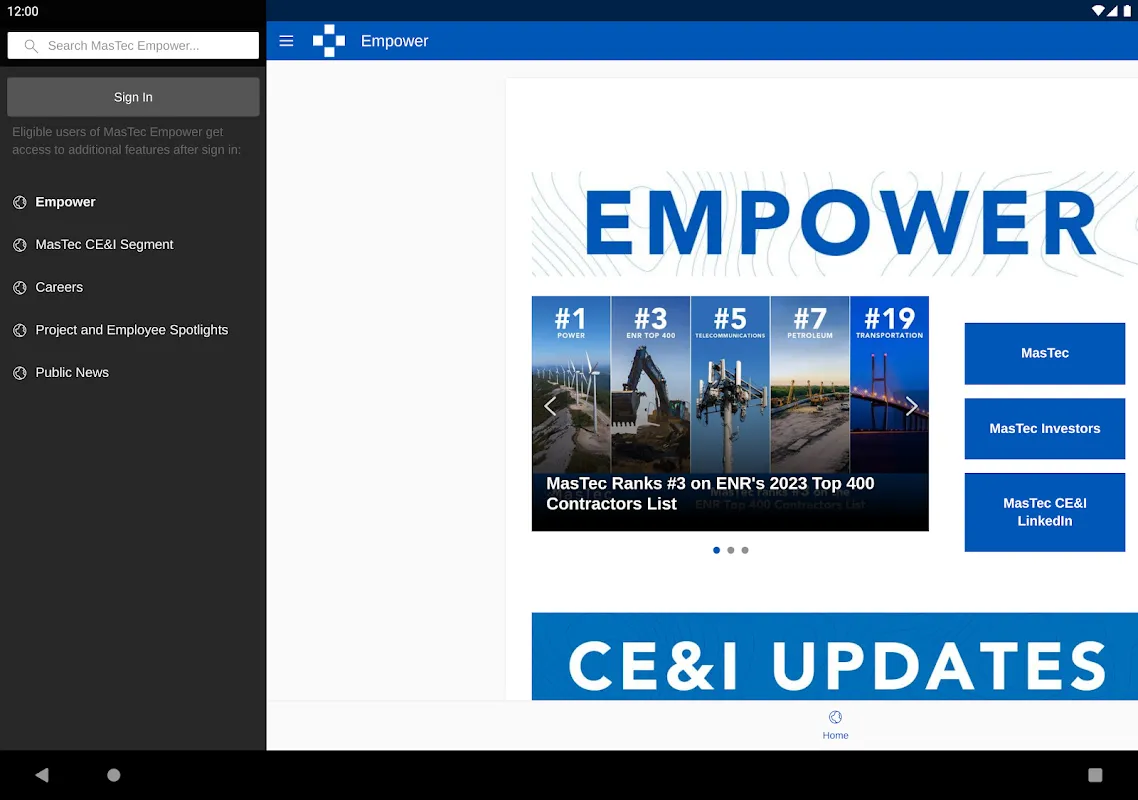Click the globe icon beside MasTec CE&I Segment
Image resolution: width=1138 pixels, height=800 pixels.
[20, 245]
